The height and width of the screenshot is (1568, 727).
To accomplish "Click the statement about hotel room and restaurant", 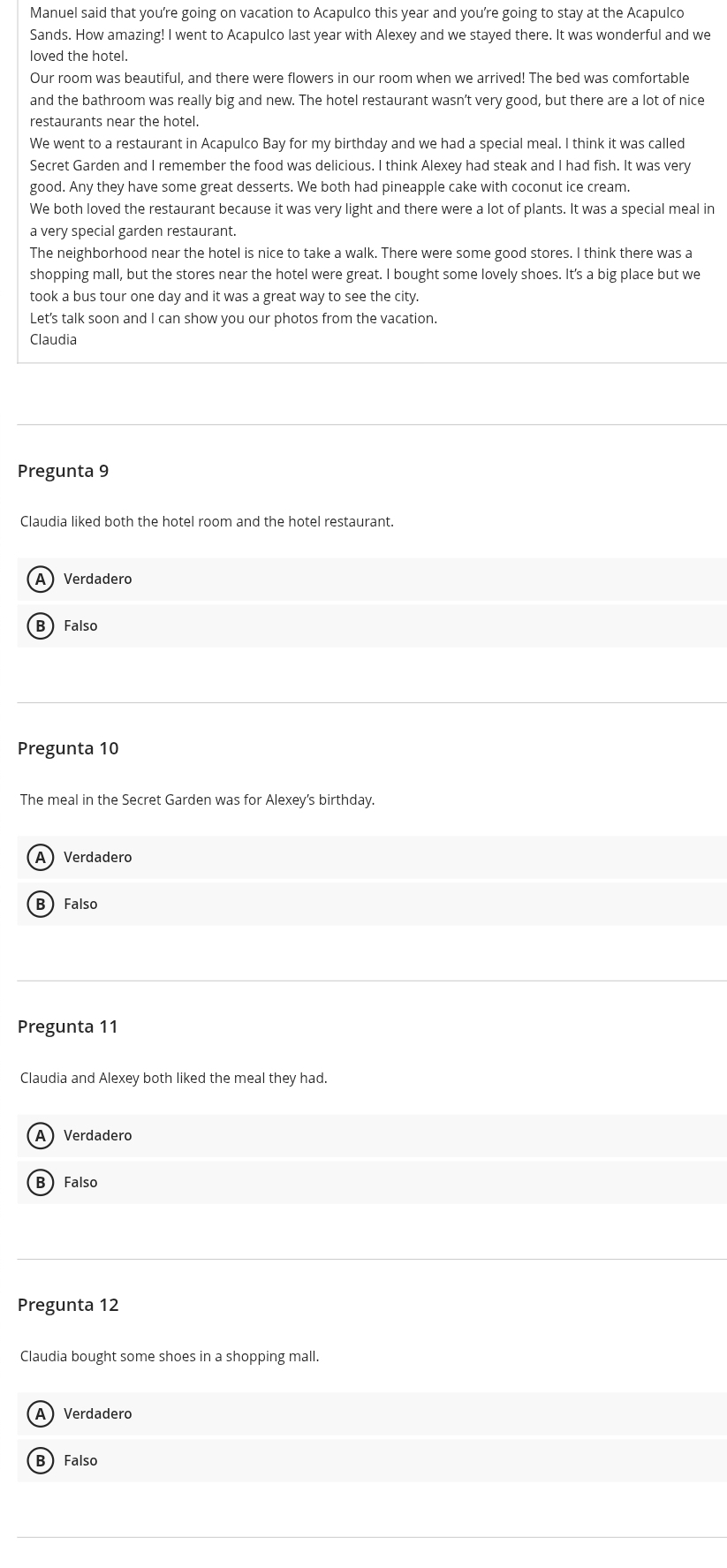I will 207,522.
